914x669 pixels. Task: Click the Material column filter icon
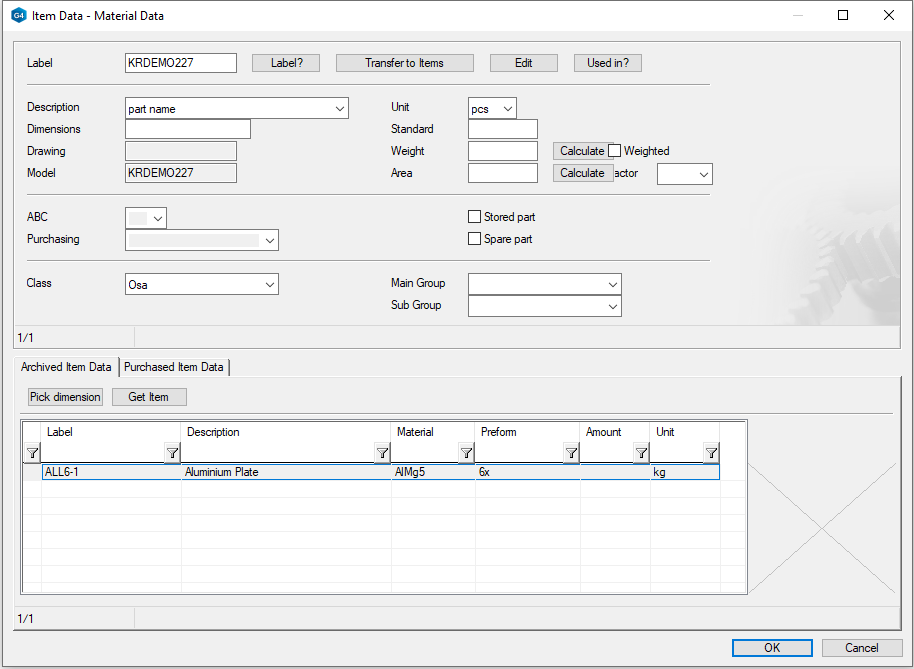[466, 453]
